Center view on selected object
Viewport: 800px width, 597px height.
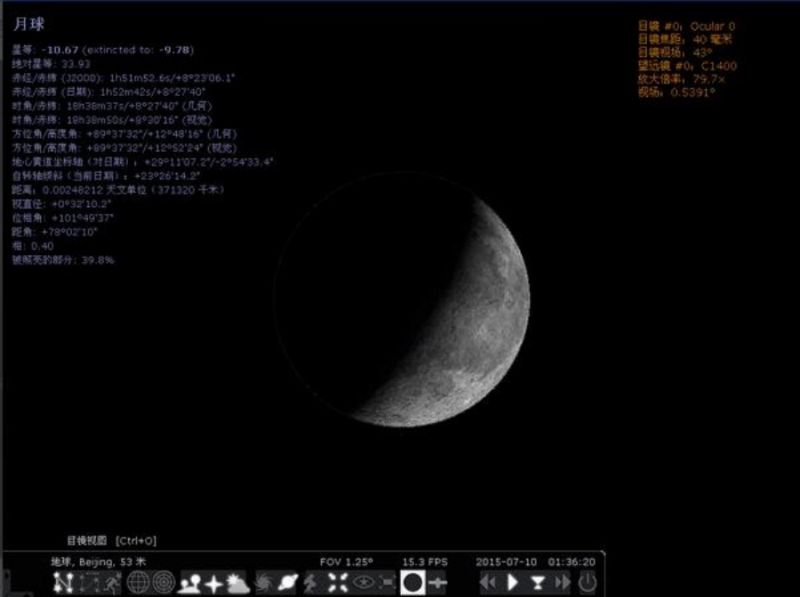(337, 582)
